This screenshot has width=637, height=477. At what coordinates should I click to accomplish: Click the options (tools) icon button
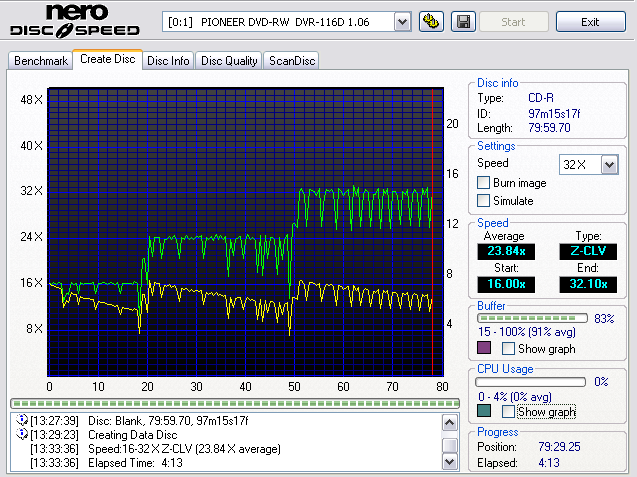[432, 22]
